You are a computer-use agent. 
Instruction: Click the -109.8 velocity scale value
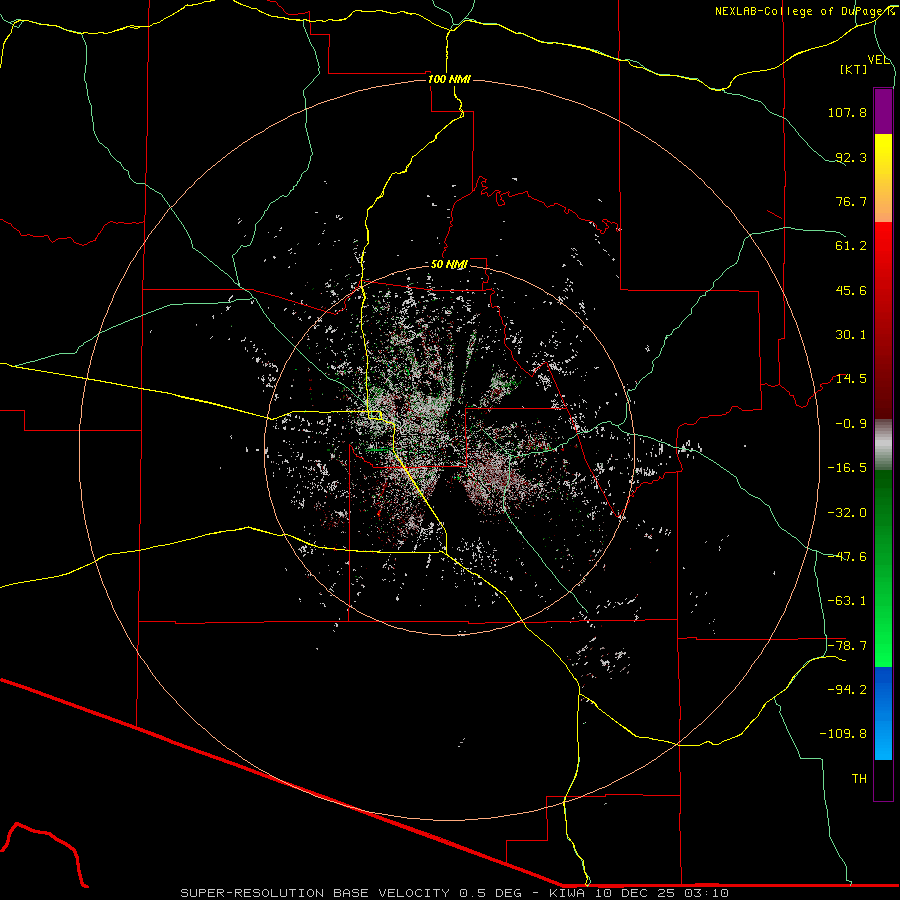(843, 734)
